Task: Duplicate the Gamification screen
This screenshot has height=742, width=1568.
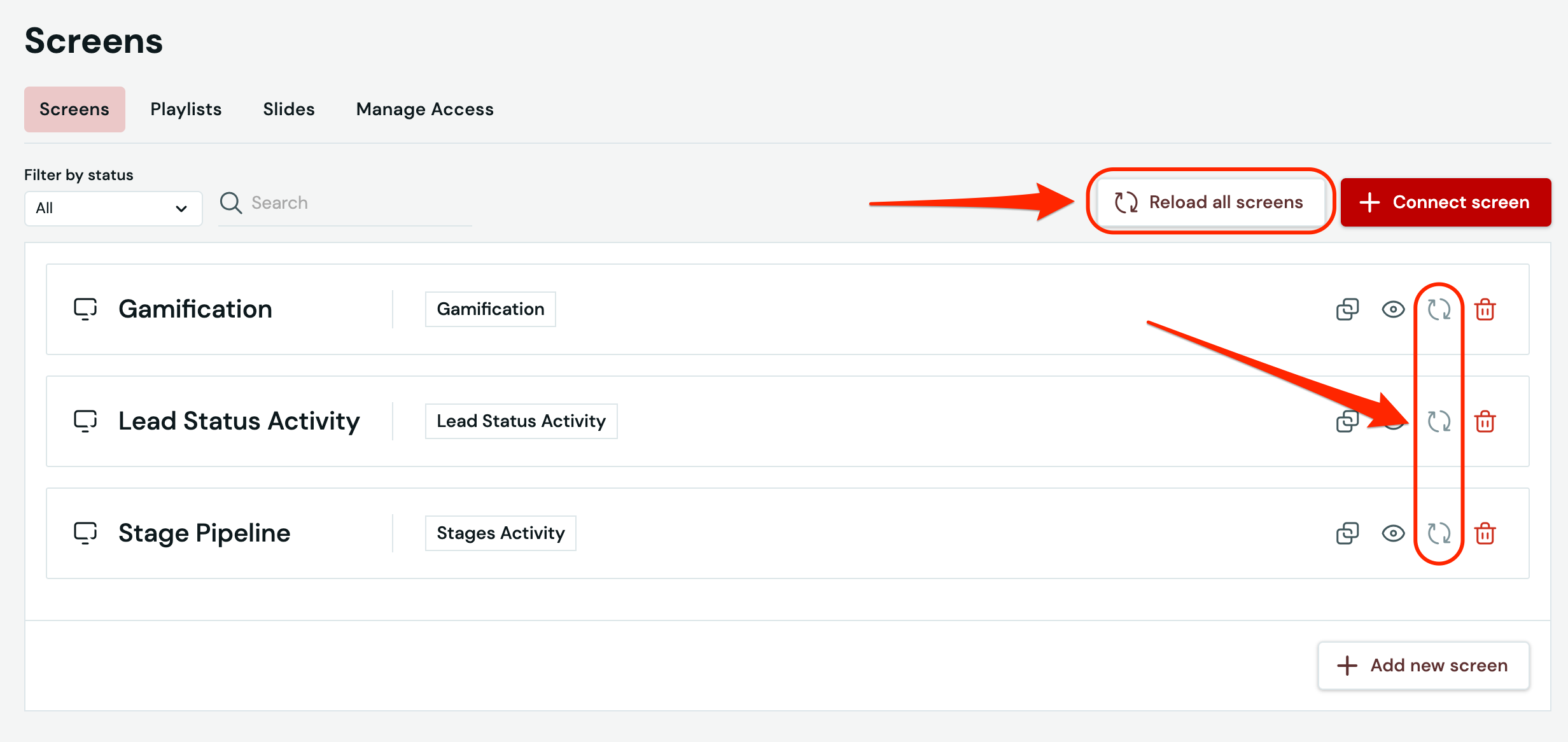Action: coord(1347,309)
